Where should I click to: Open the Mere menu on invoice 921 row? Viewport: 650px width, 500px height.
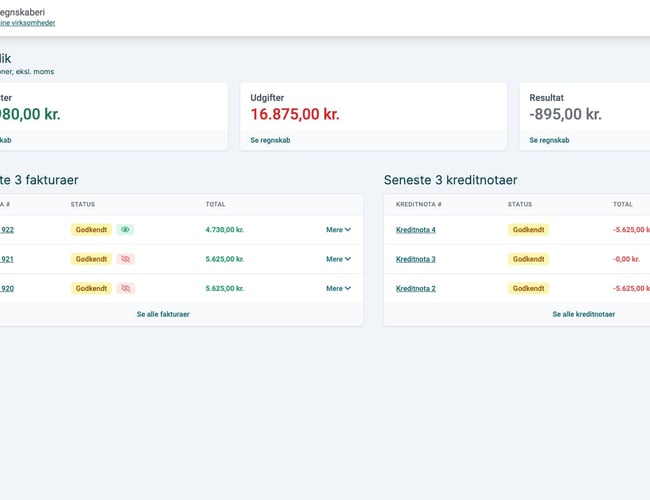(x=338, y=259)
